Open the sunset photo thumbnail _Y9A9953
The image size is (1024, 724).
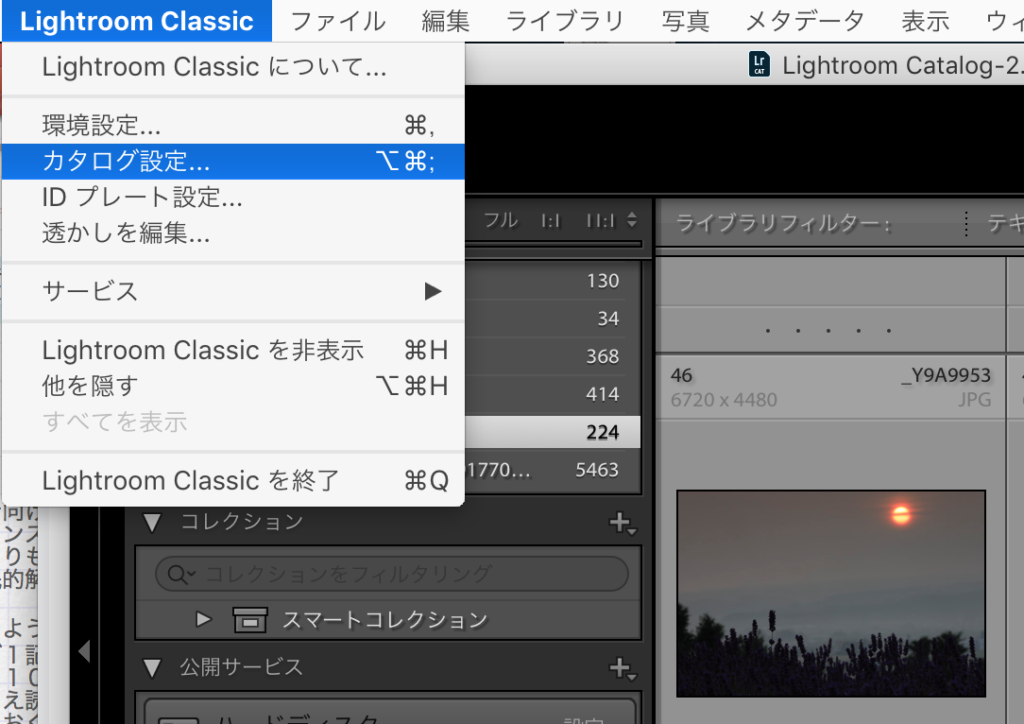pos(831,593)
